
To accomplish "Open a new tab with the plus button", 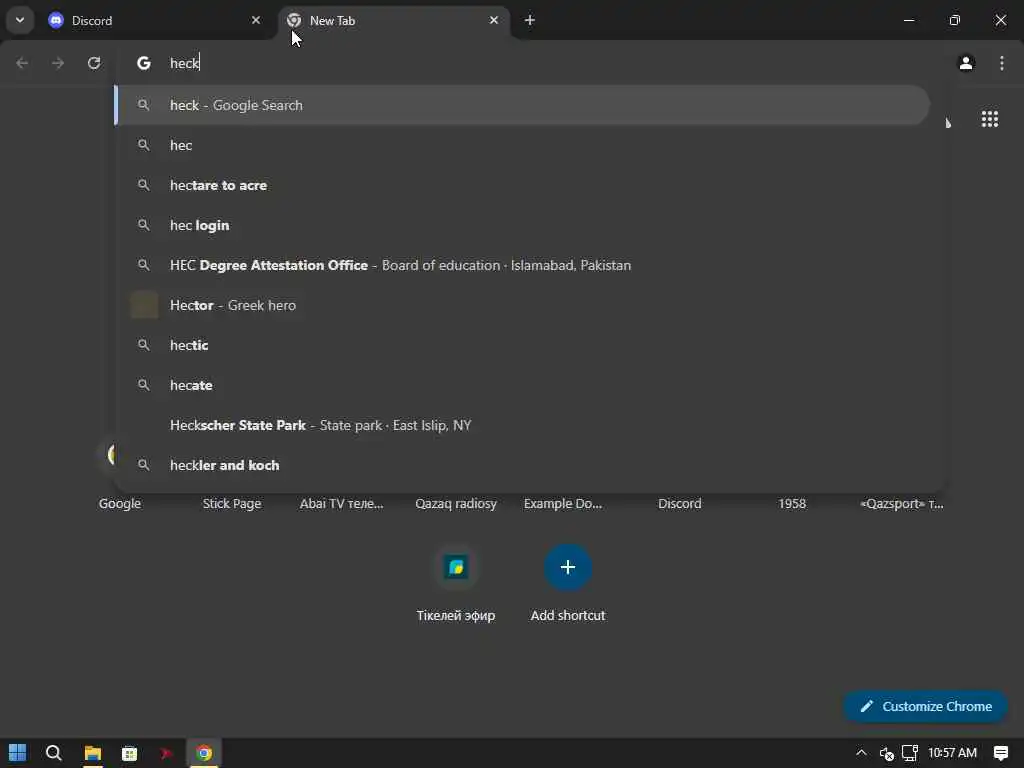I will [530, 20].
